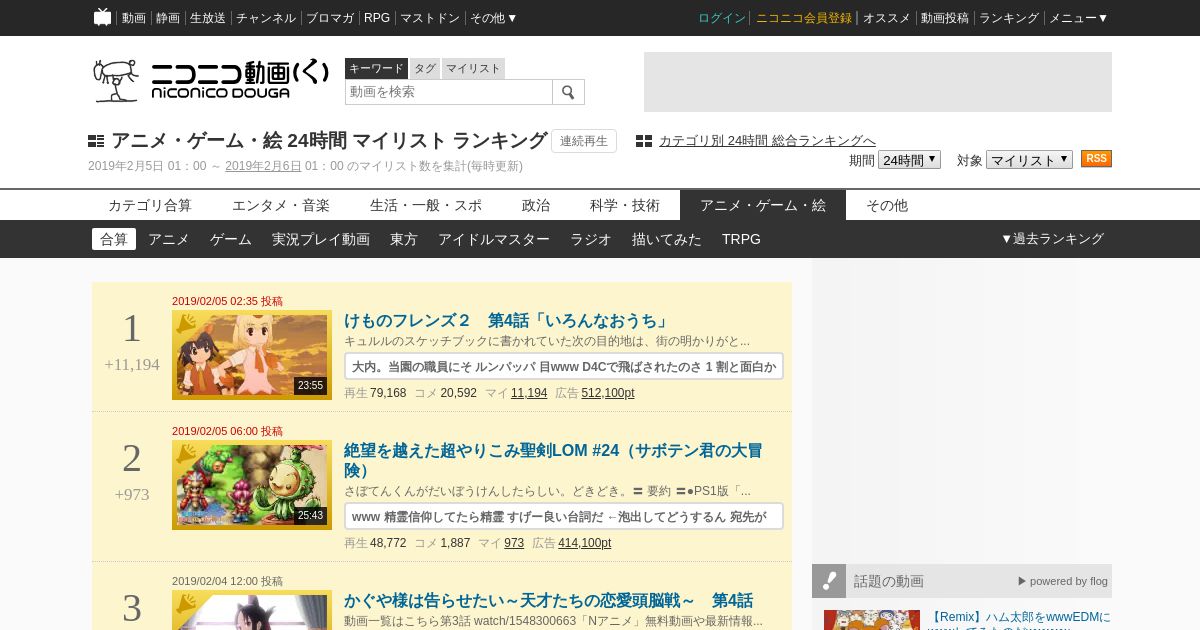1200x630 pixels.
Task: Switch to その他 category tab
Action: coord(887,205)
